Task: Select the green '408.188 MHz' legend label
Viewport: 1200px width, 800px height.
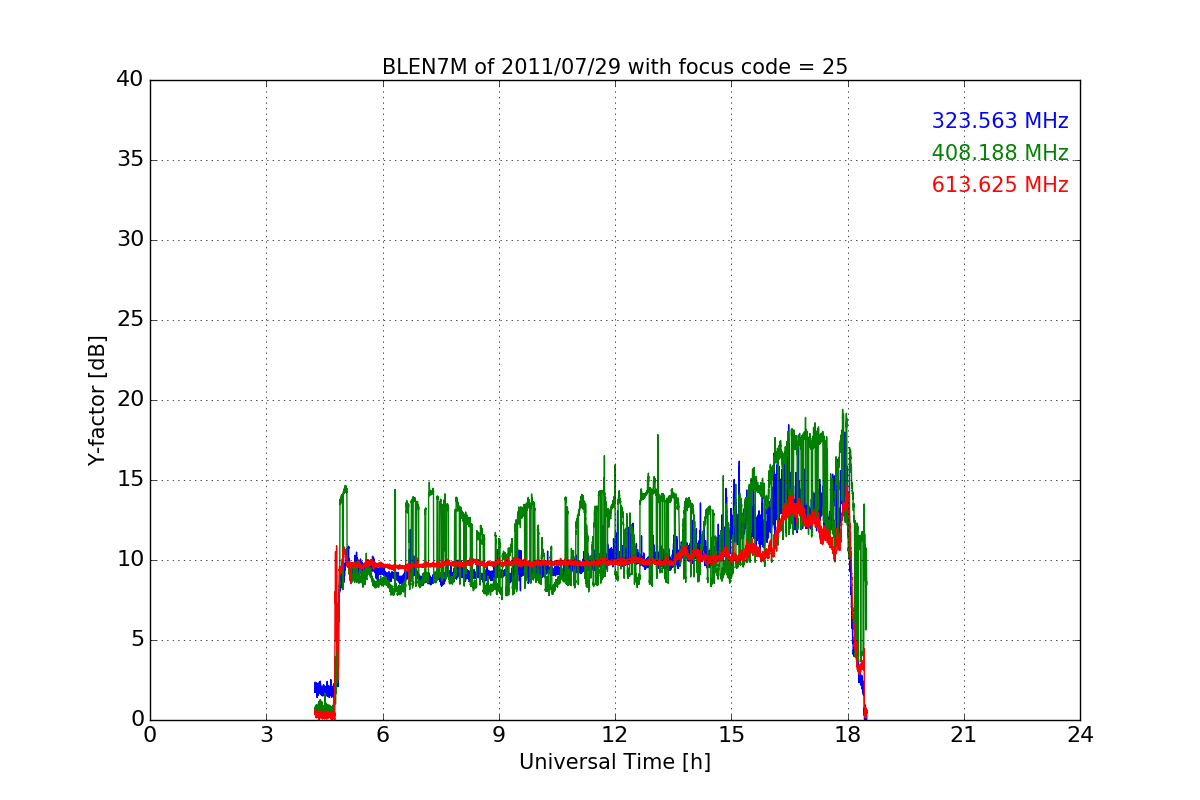Action: [1000, 153]
